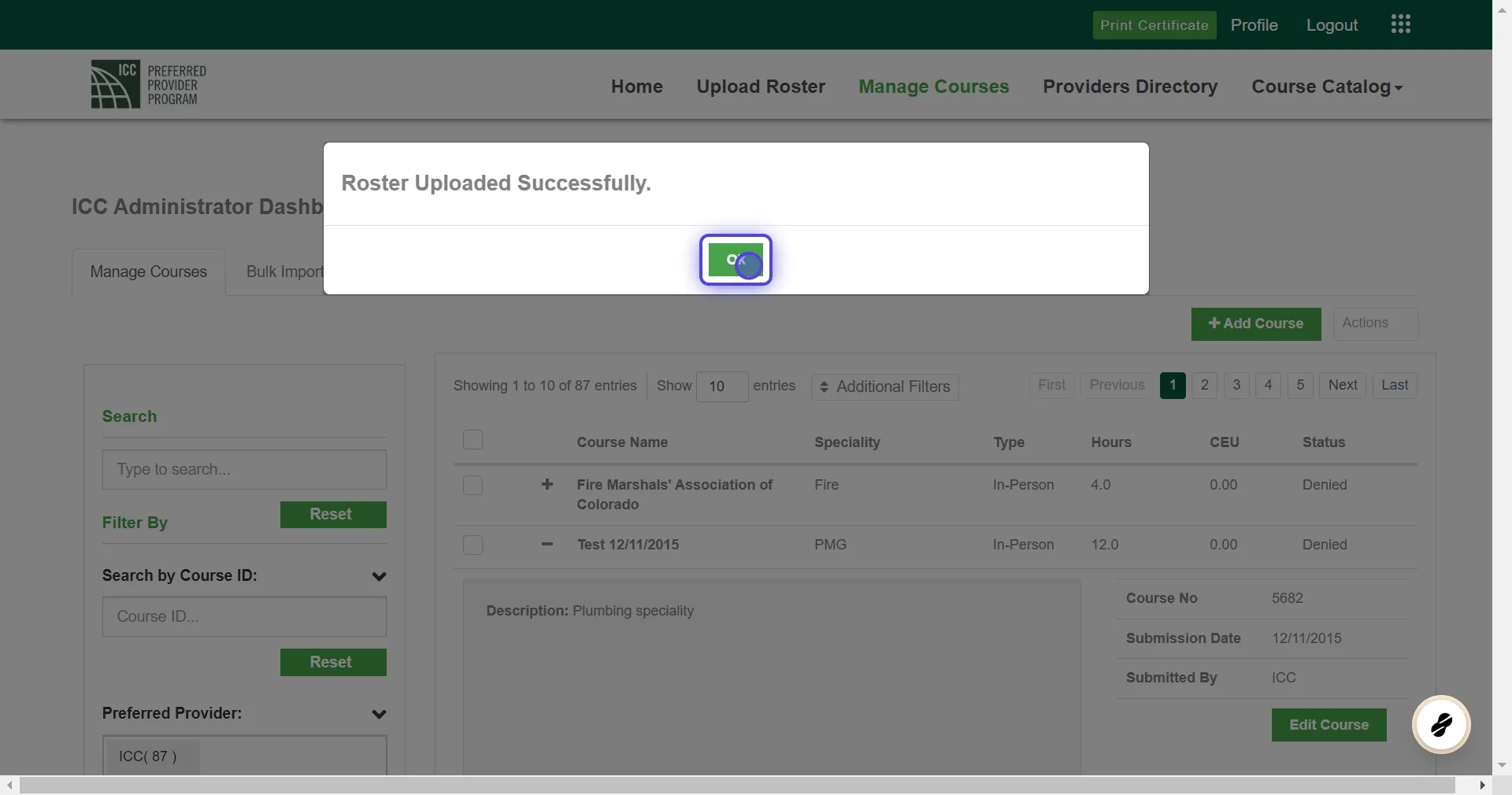Click Logout link
1512x795 pixels.
pos(1332,25)
